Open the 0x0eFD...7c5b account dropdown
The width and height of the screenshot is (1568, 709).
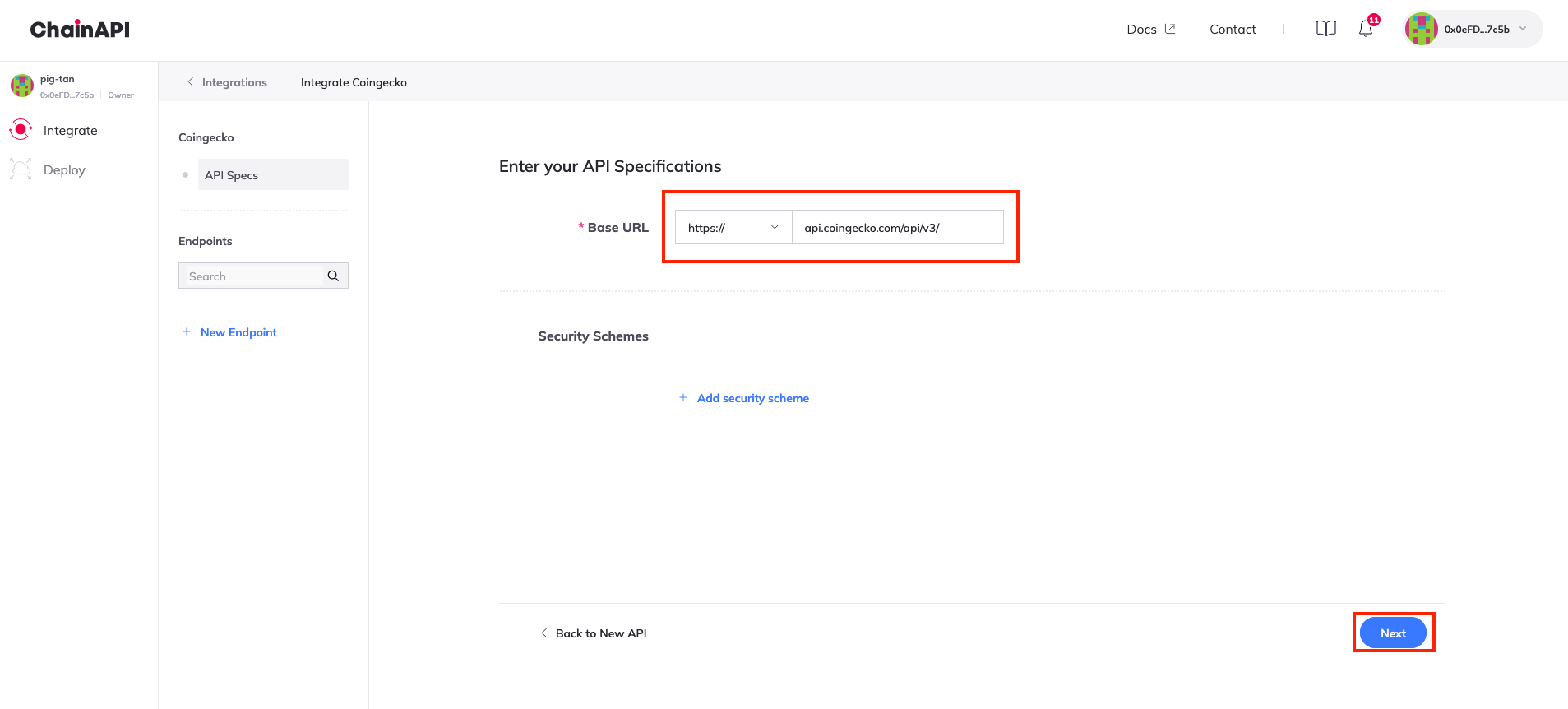(x=1473, y=30)
